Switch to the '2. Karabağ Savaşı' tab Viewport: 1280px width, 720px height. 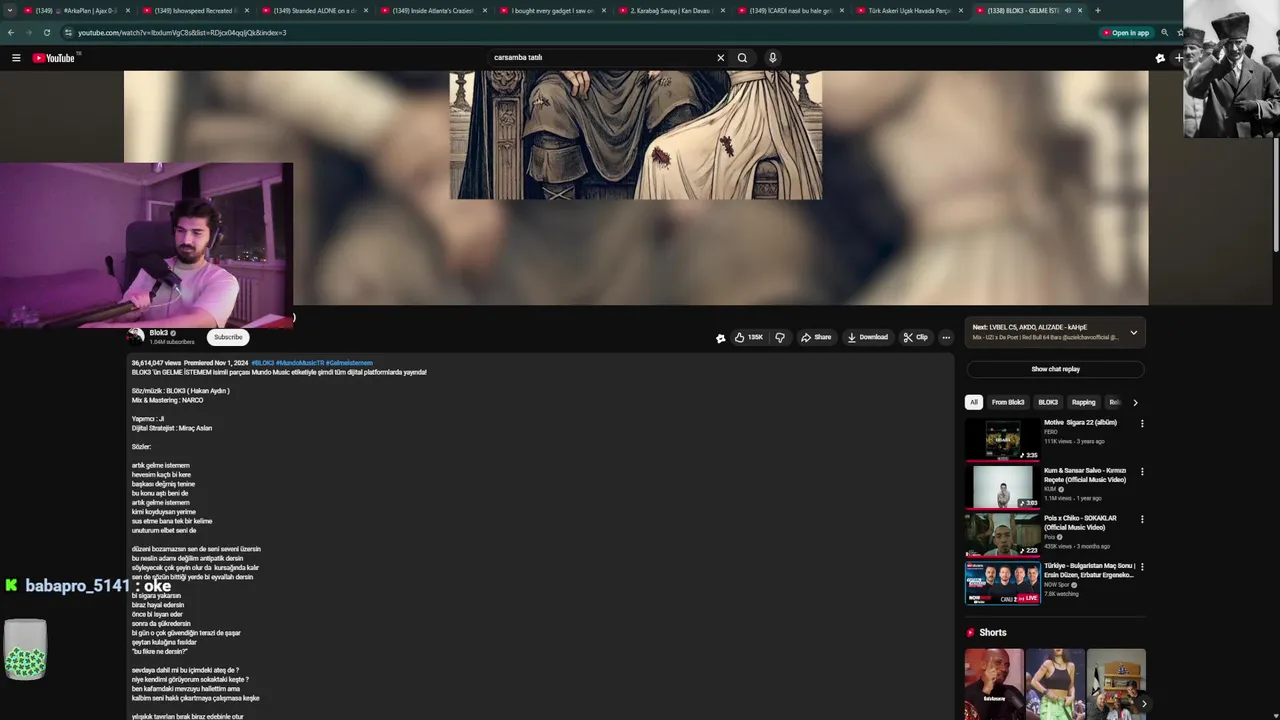point(672,11)
